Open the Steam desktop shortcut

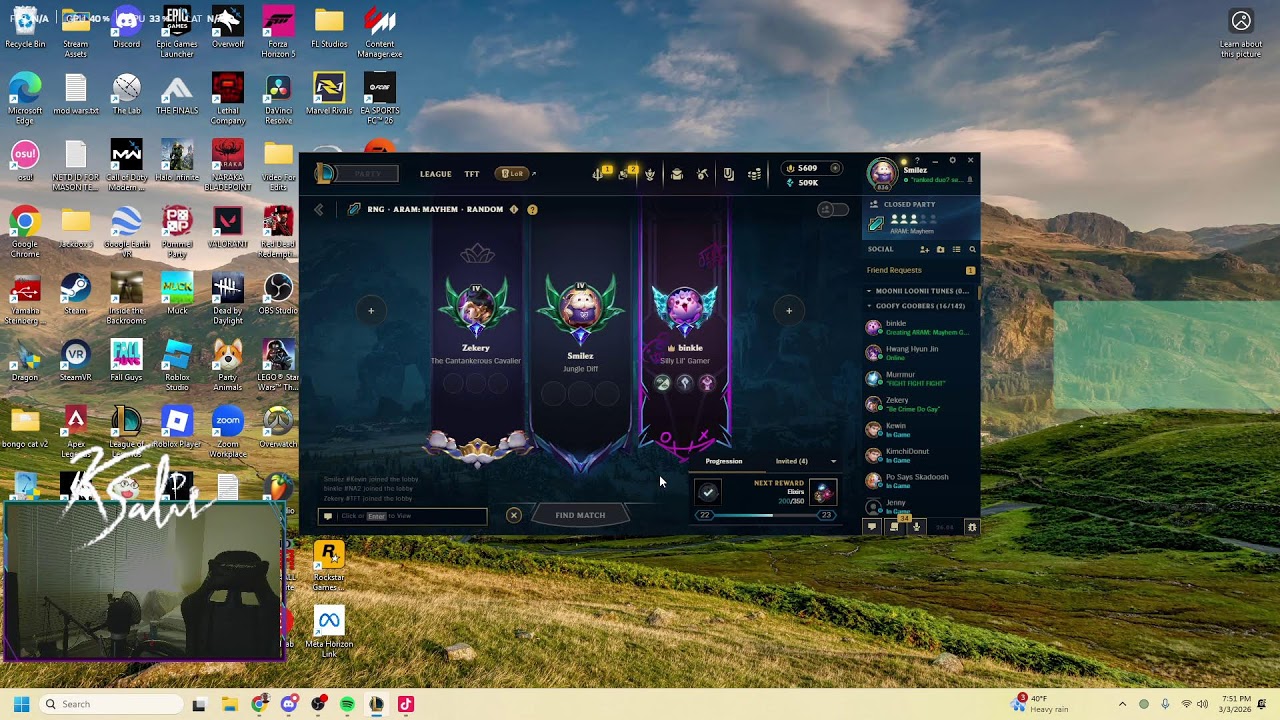coord(75,293)
